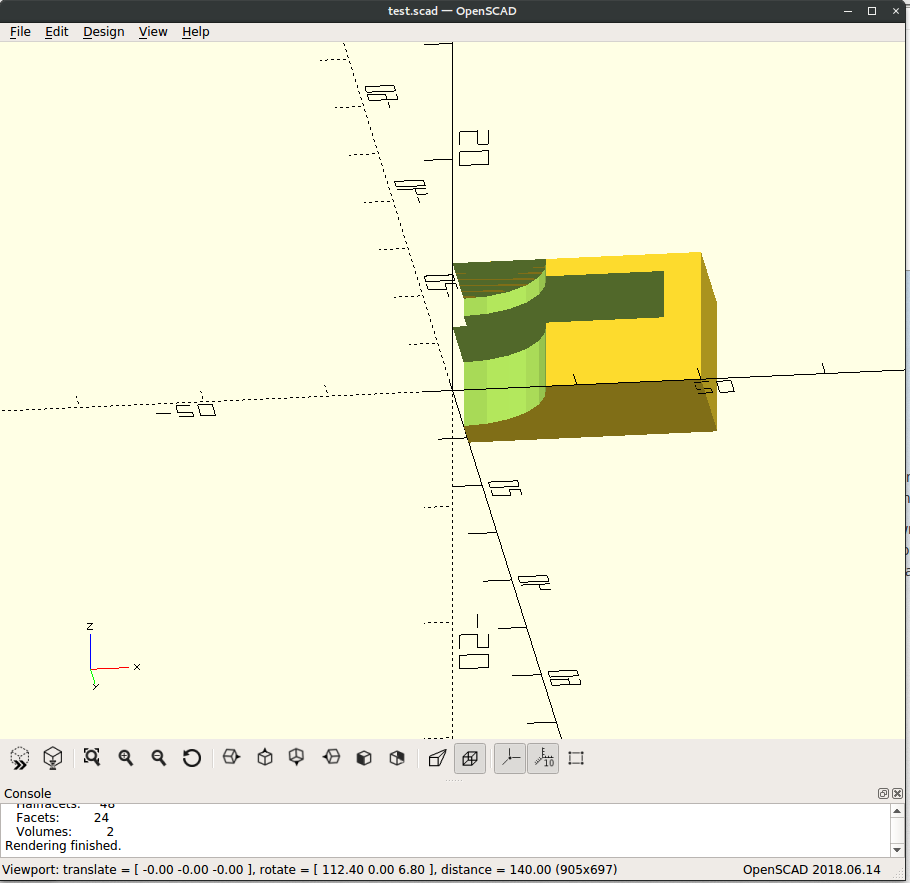
Task: Click the View All magnifier icon
Action: [x=92, y=758]
